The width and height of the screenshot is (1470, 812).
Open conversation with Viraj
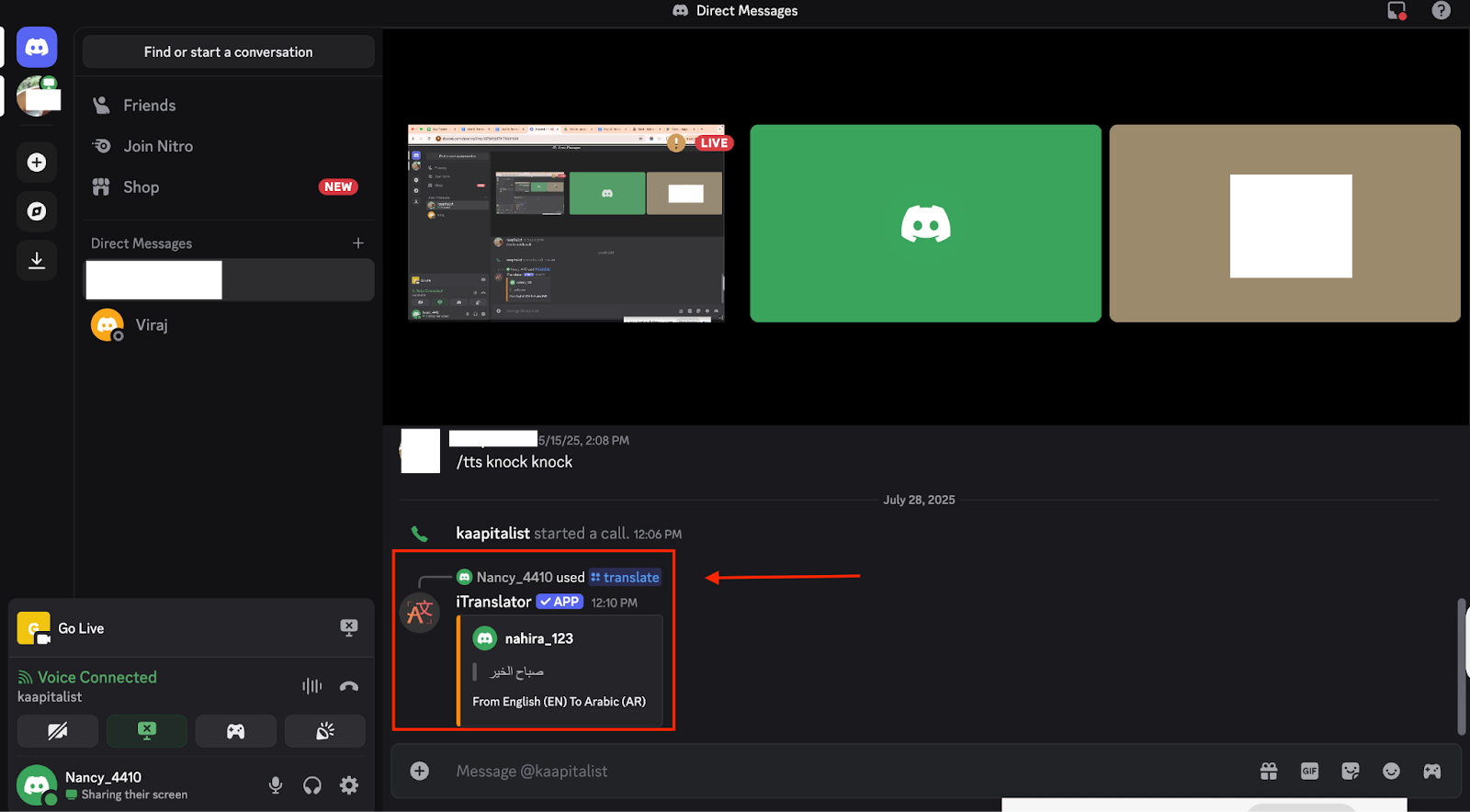click(x=229, y=325)
